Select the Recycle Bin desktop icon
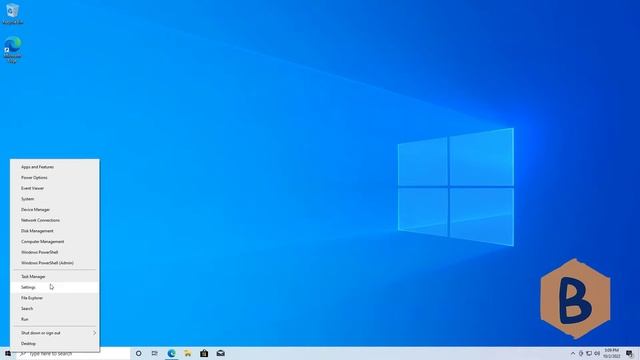 click(13, 14)
